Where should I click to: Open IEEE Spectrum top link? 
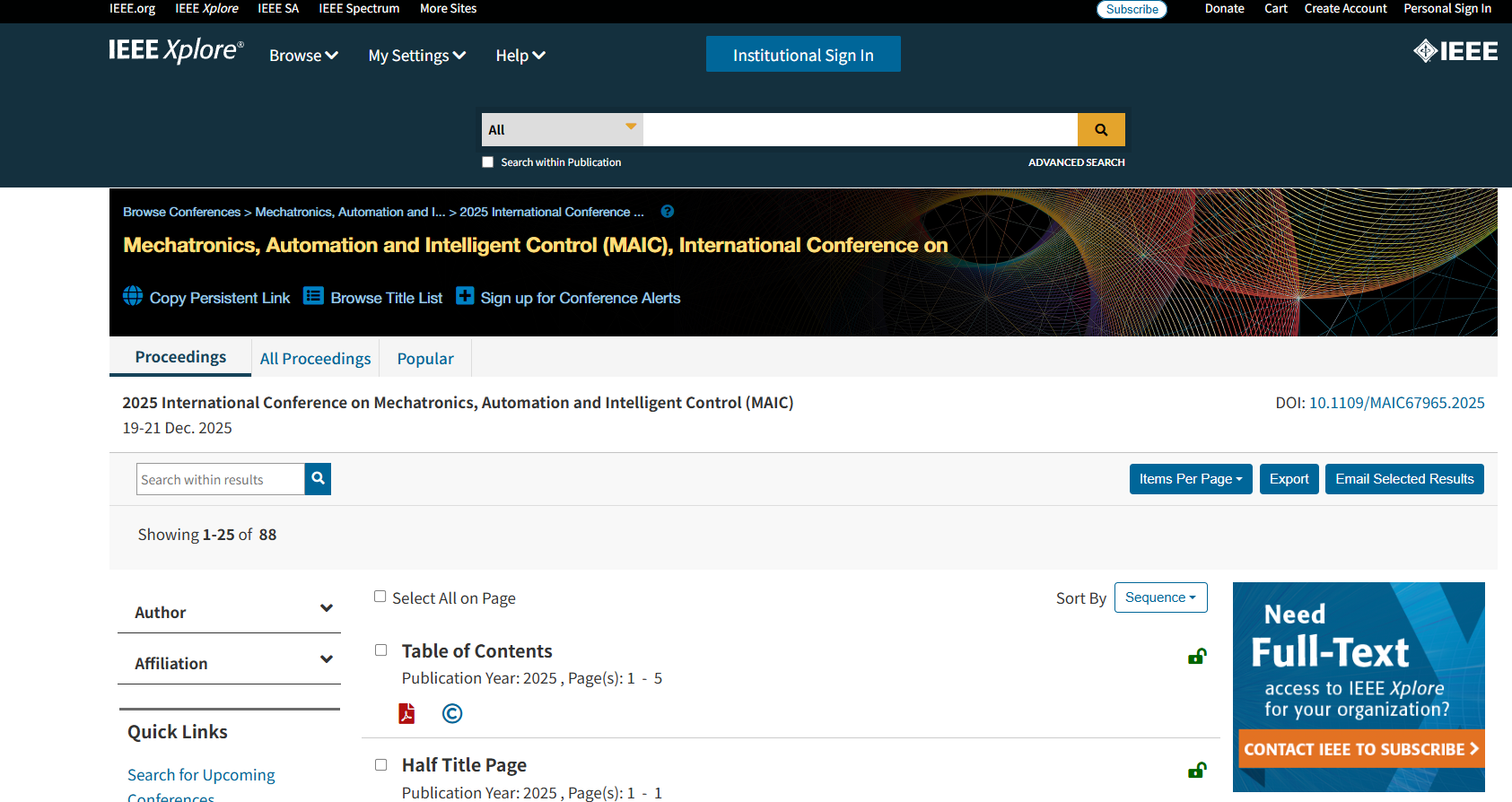[359, 9]
